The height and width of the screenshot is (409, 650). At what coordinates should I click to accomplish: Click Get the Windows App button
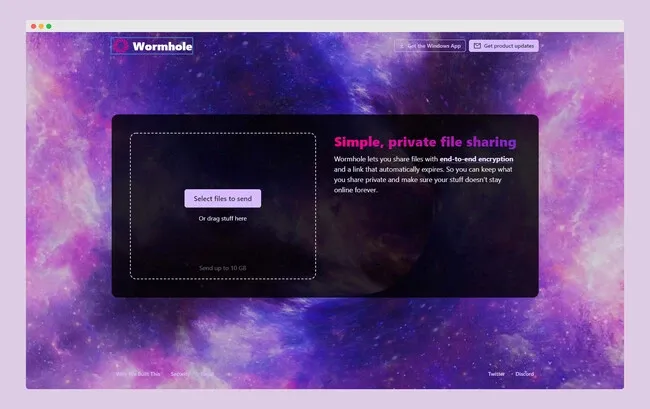click(429, 46)
